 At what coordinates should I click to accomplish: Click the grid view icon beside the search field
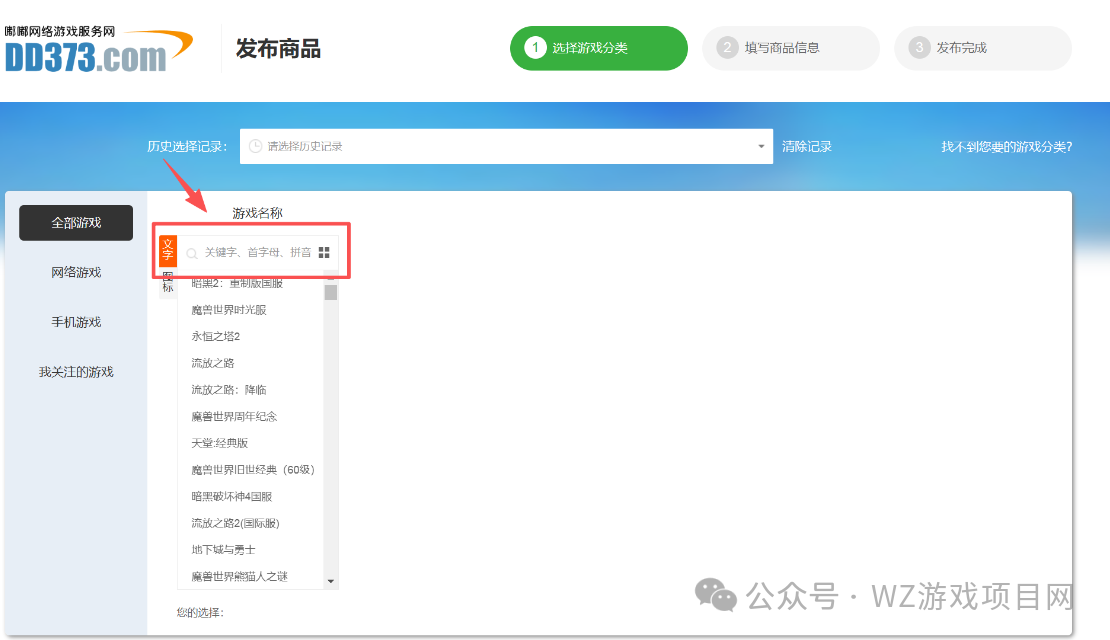(x=324, y=253)
